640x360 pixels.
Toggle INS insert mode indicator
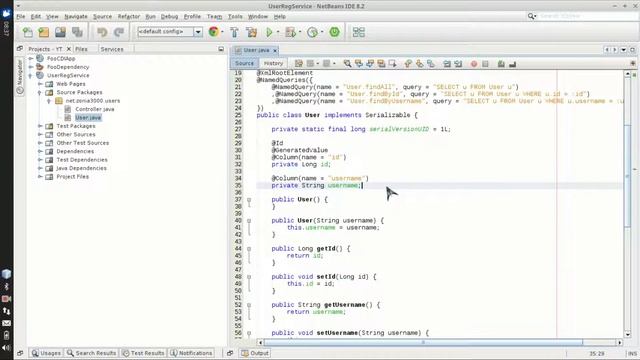pos(633,353)
